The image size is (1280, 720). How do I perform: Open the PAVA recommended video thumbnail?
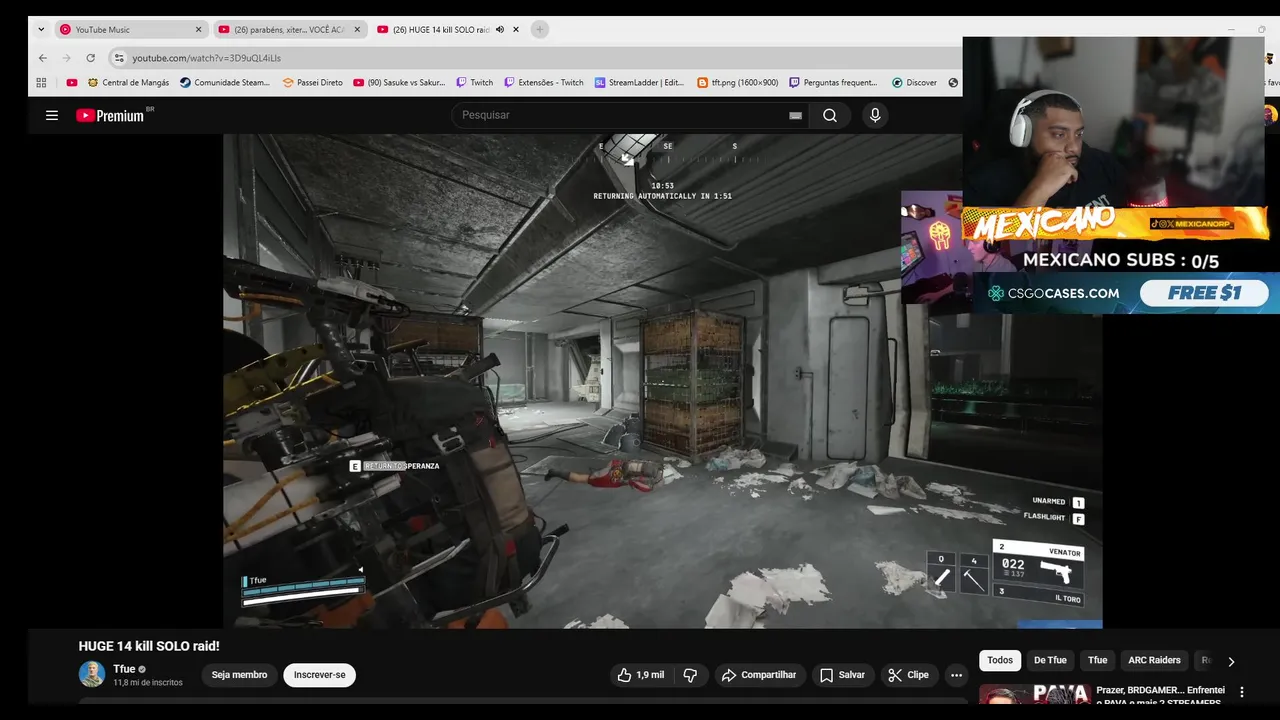click(x=1034, y=694)
